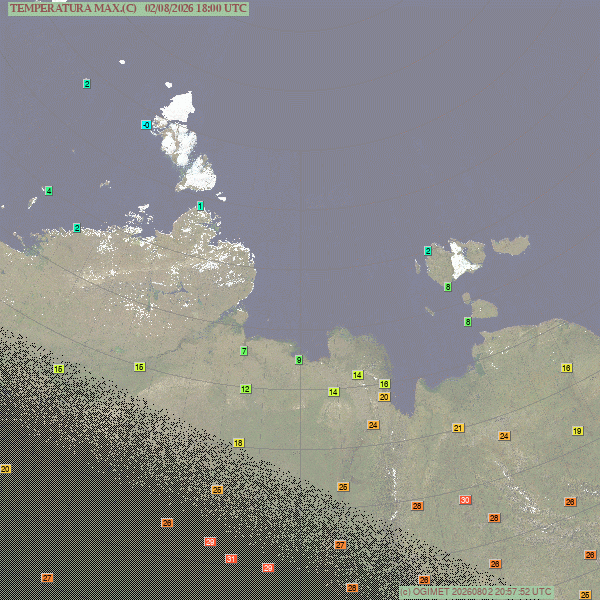Screen dimensions: 600x600
Task: Click the green 7 temperature marker
Action: [x=244, y=351]
